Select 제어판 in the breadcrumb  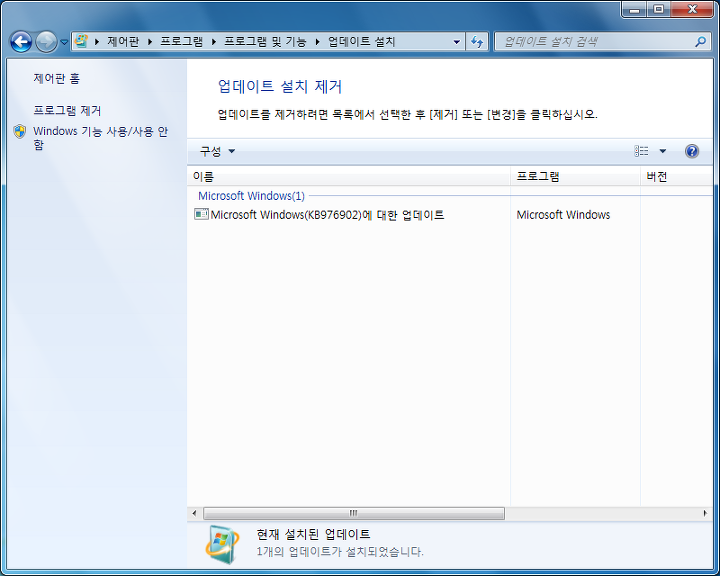[x=123, y=41]
